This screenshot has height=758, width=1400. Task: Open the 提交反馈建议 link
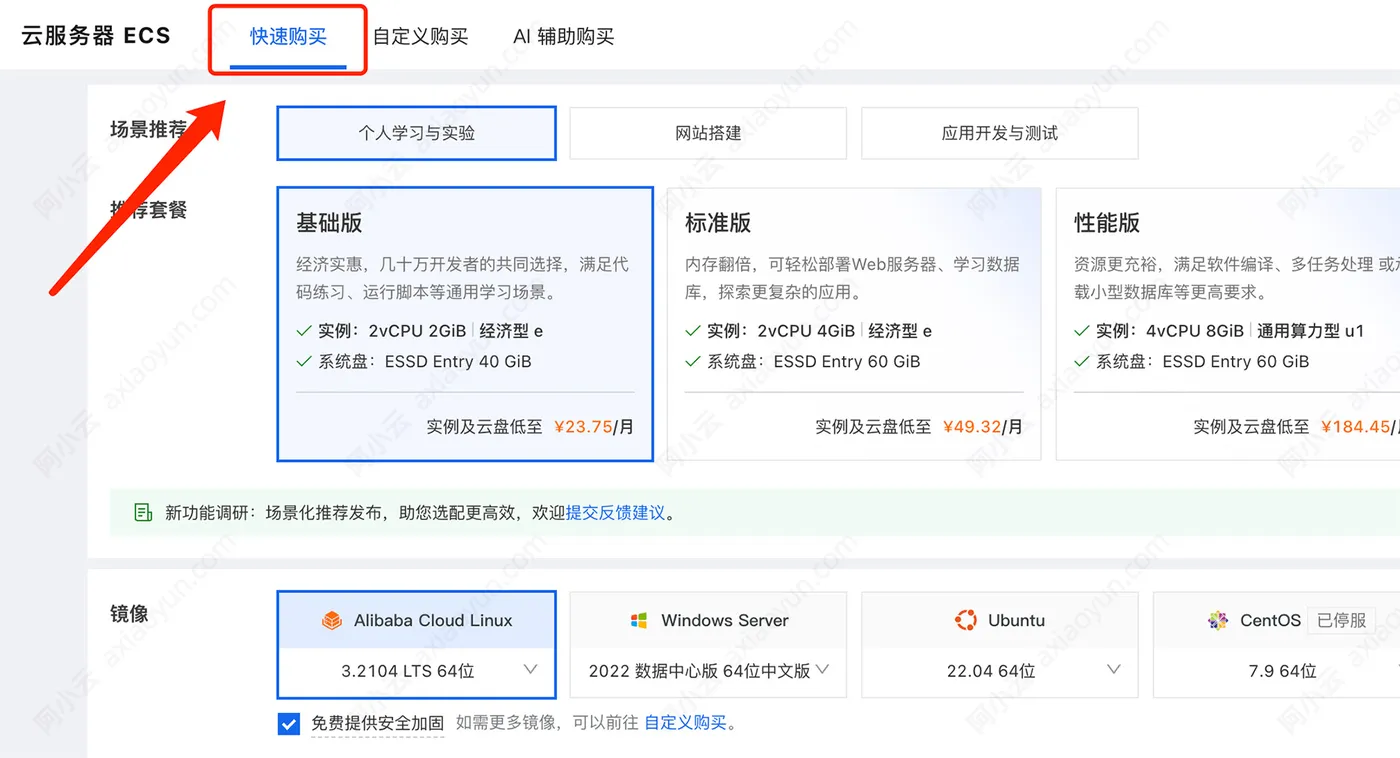pos(615,513)
